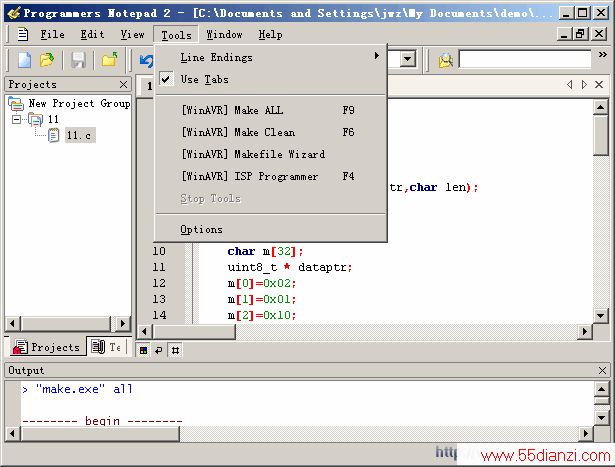This screenshot has height=467, width=615.
Task: Click the editor vertical scrollbar thumb
Action: pos(600,136)
